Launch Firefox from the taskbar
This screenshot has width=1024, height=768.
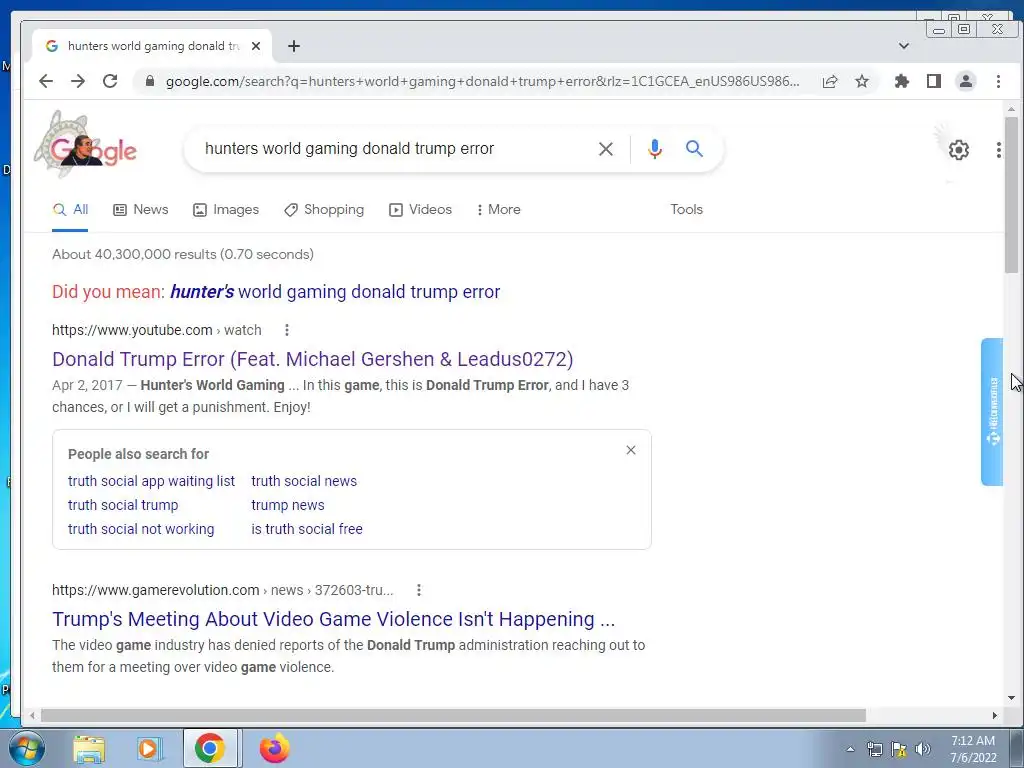274,748
